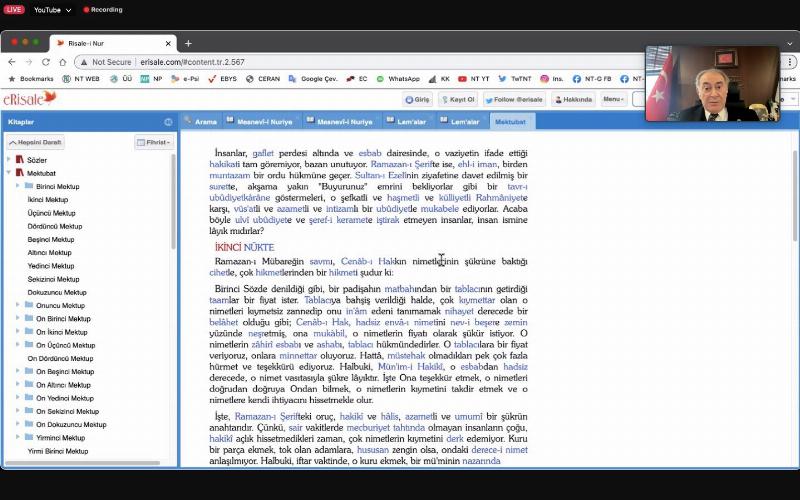800x500 pixels.
Task: Expand the Yirminci Mektup folder
Action: point(18,437)
